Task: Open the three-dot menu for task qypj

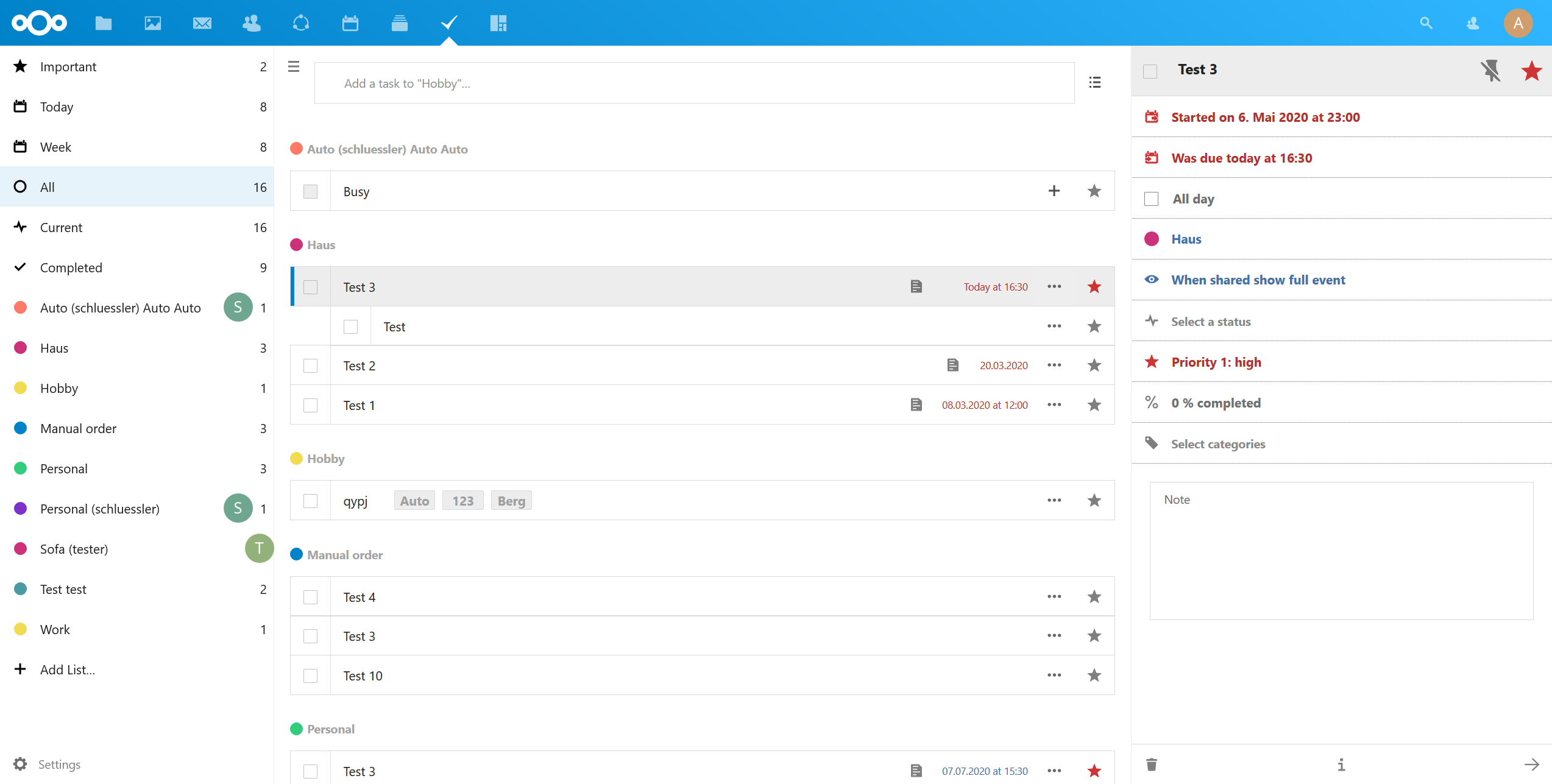Action: click(1054, 500)
